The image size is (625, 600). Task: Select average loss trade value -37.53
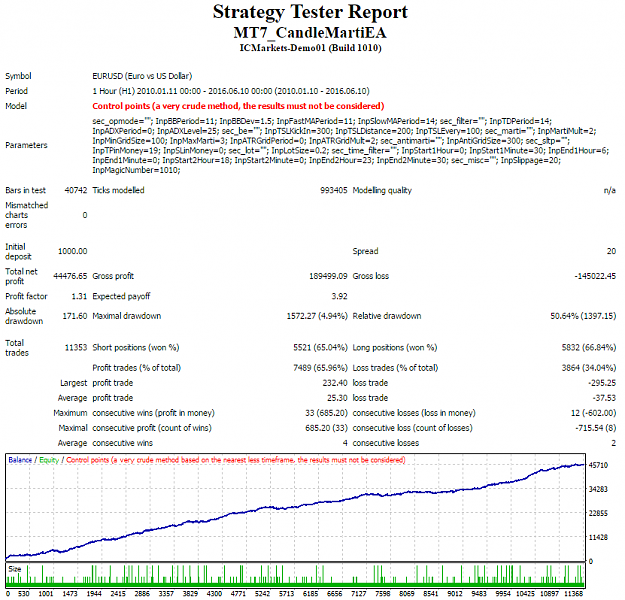click(604, 398)
